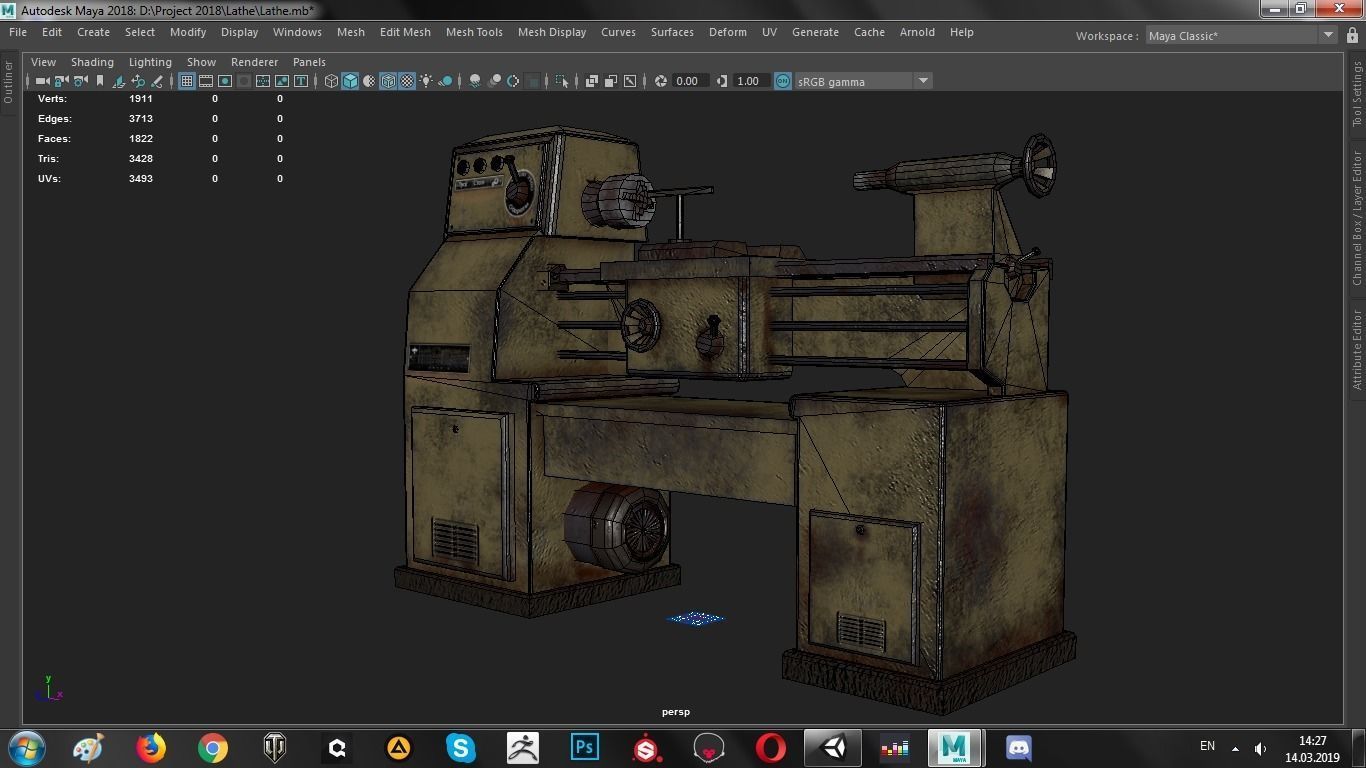This screenshot has height=770, width=1366.
Task: Expand the Attribute Editor side tab
Action: 1357,349
